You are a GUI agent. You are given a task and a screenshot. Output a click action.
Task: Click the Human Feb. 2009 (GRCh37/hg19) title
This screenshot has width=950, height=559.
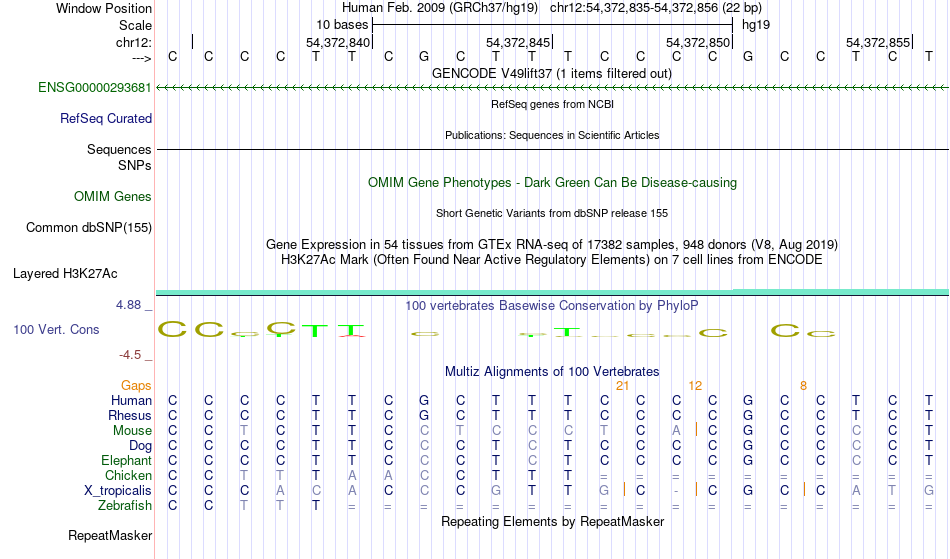pyautogui.click(x=439, y=8)
